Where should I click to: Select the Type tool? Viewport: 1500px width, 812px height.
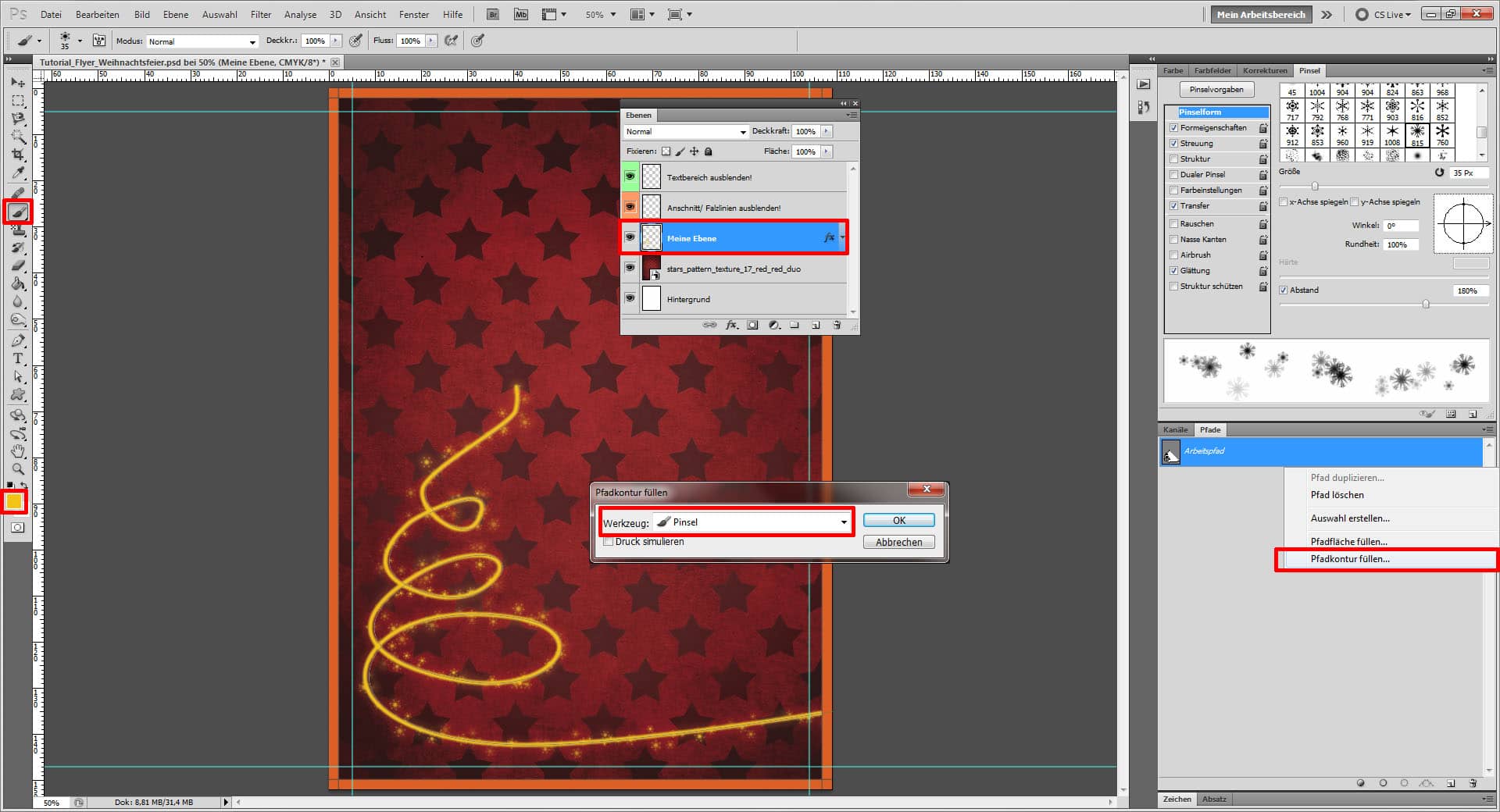[18, 360]
